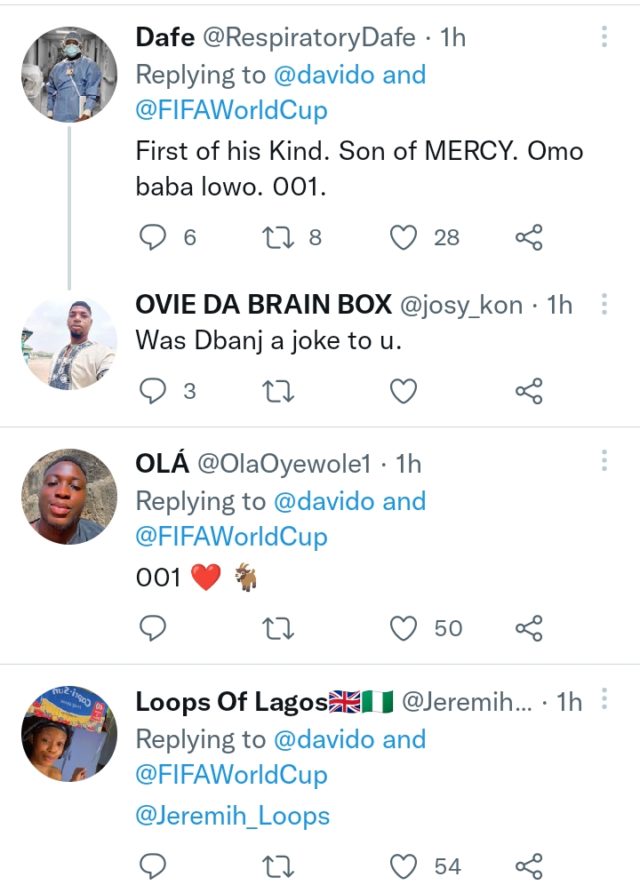Reply to OVIE DA BRAIN BOX tweet
640x893 pixels.
click(152, 392)
